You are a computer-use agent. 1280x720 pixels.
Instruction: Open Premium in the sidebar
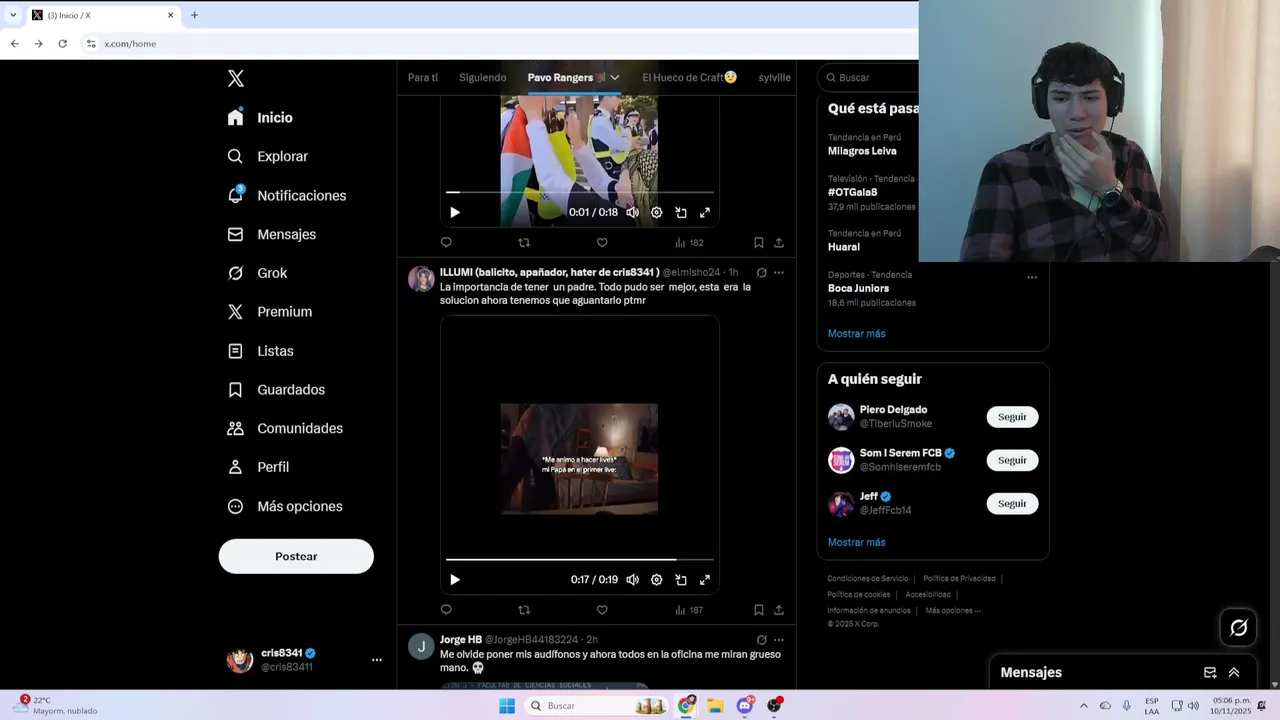click(269, 312)
